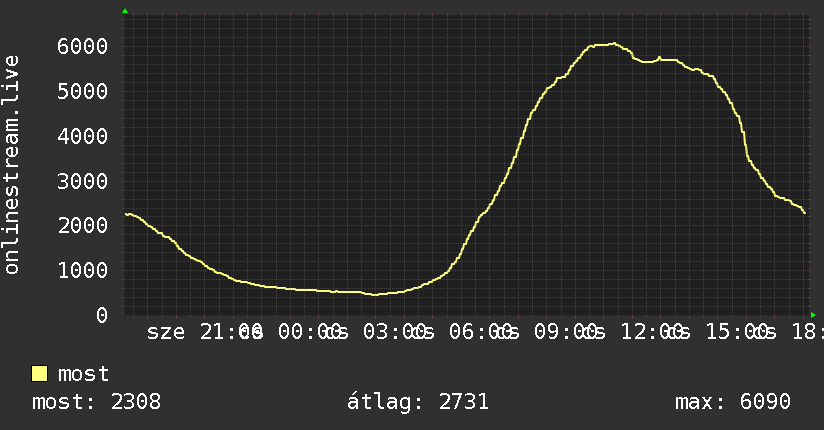Click the 09:00 x-axis time label
824x430 pixels.
click(570, 332)
